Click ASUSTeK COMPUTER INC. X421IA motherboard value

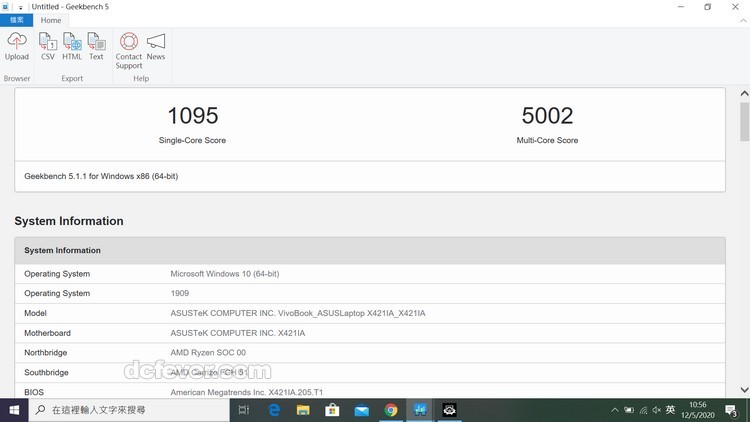tap(238, 333)
